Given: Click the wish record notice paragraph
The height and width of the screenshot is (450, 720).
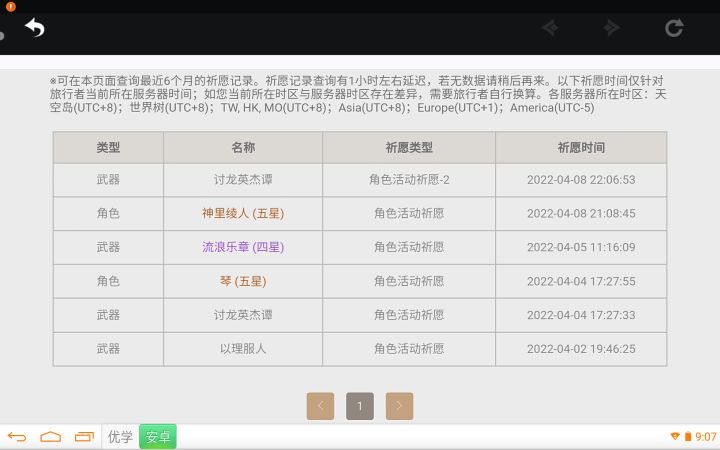Looking at the screenshot, I should click(358, 94).
